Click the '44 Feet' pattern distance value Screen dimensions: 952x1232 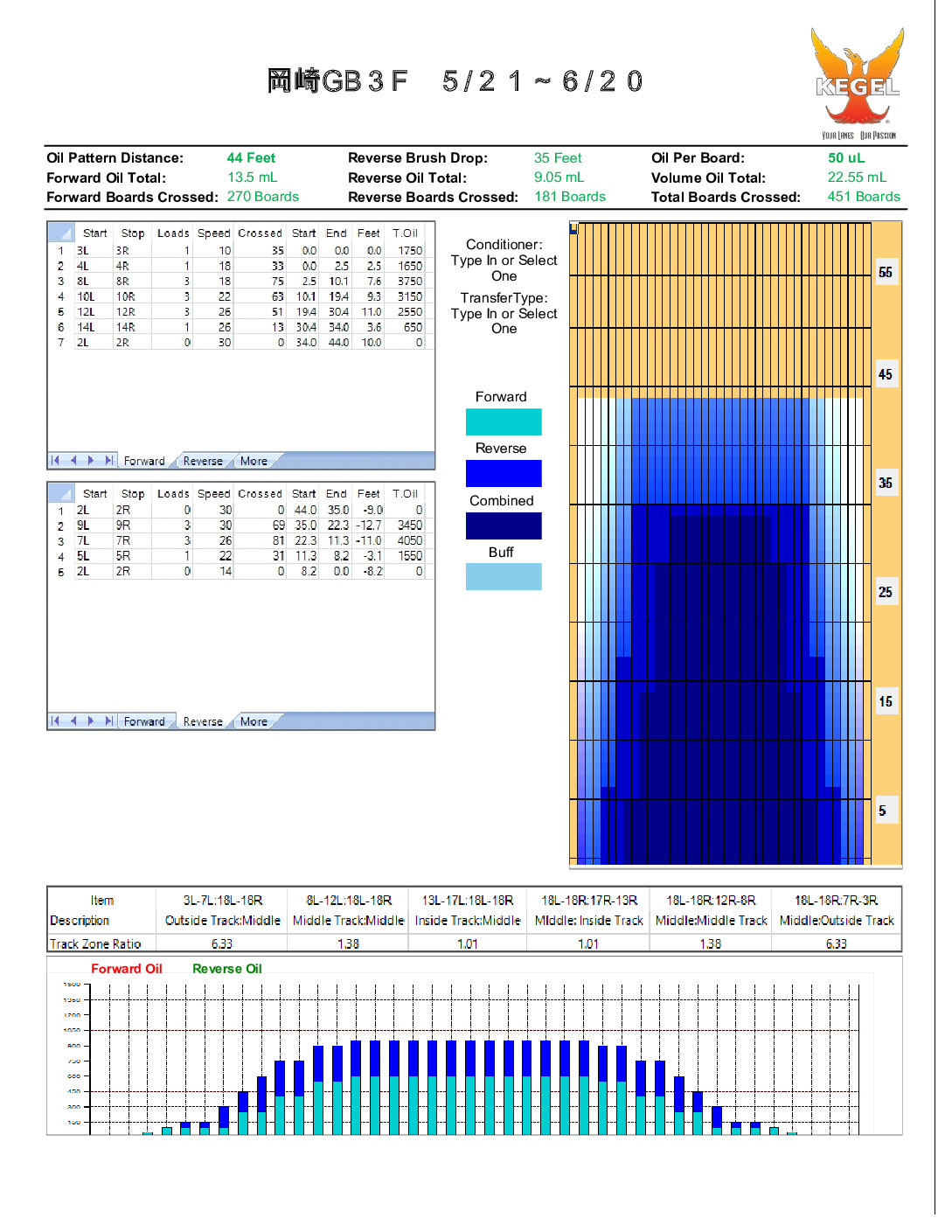pos(251,158)
